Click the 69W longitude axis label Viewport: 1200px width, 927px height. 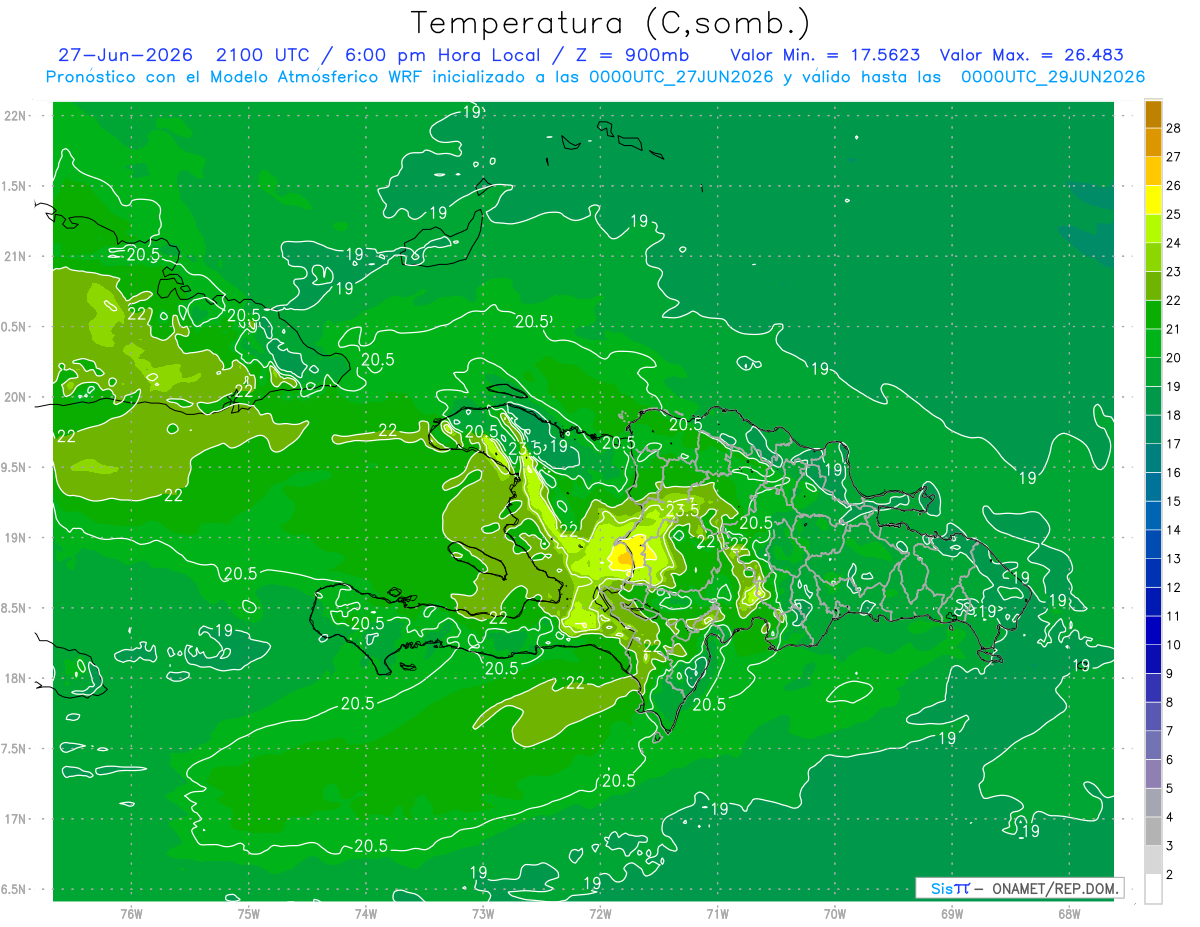(951, 914)
